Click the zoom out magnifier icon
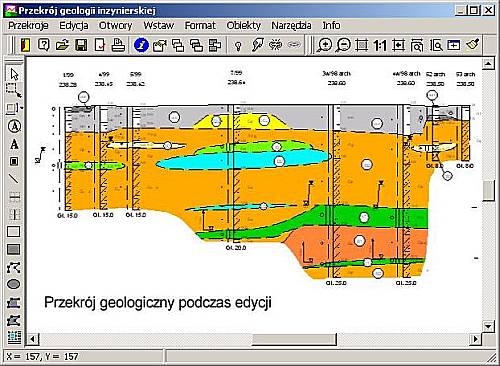Viewport: 500px width, 366px height. 343,45
